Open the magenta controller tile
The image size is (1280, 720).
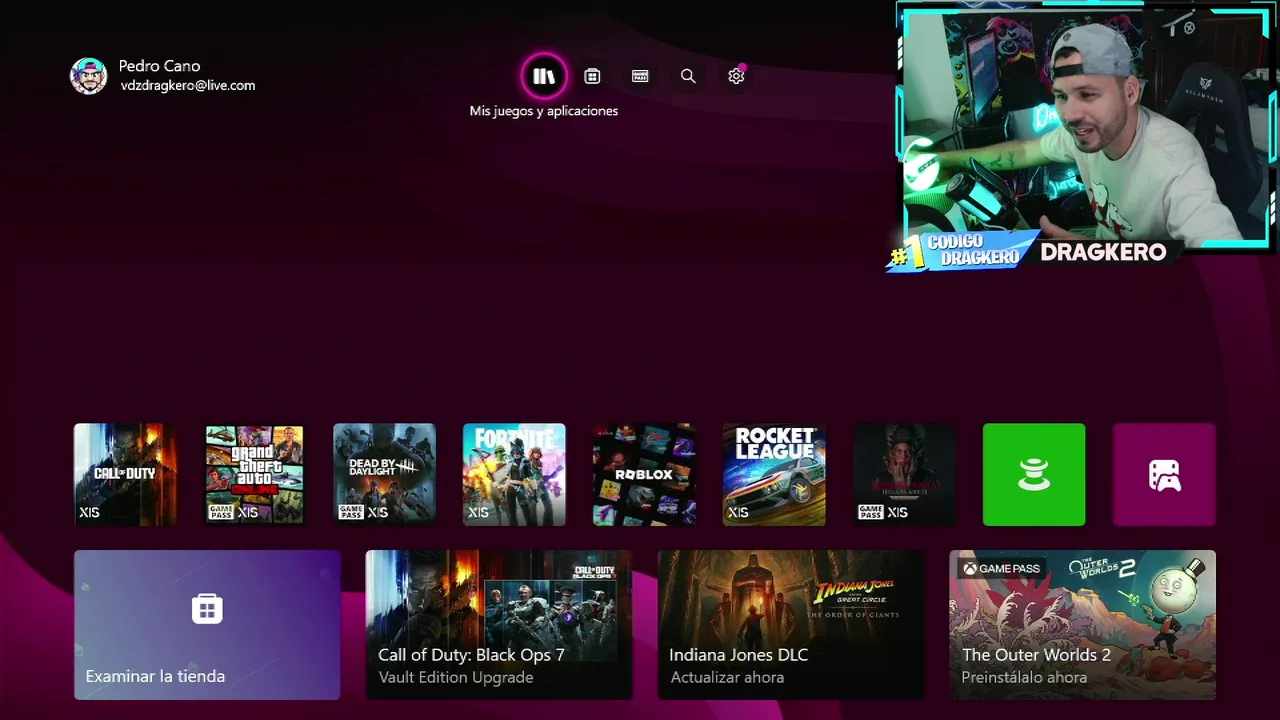1164,474
